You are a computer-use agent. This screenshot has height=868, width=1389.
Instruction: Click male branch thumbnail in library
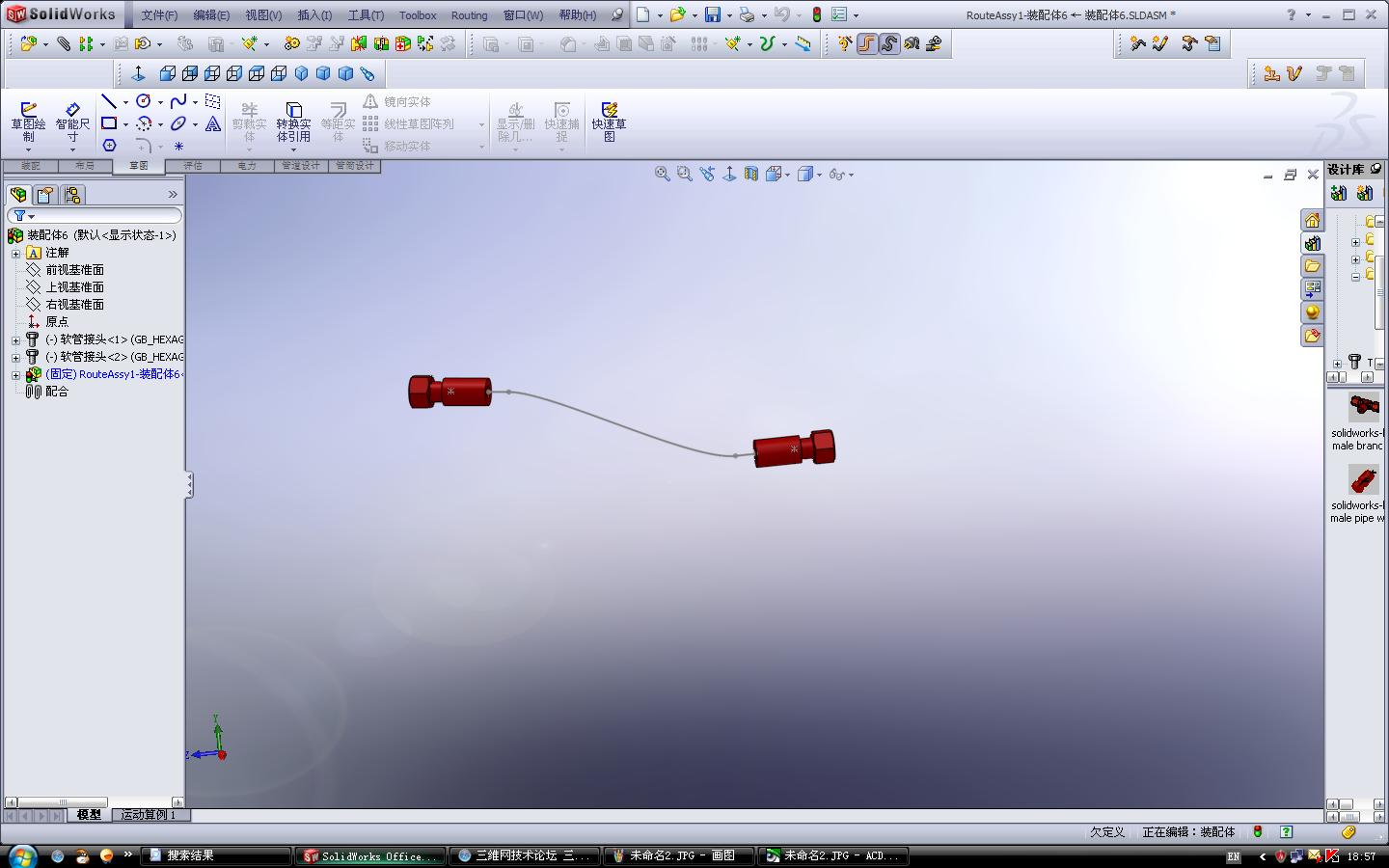coord(1363,406)
